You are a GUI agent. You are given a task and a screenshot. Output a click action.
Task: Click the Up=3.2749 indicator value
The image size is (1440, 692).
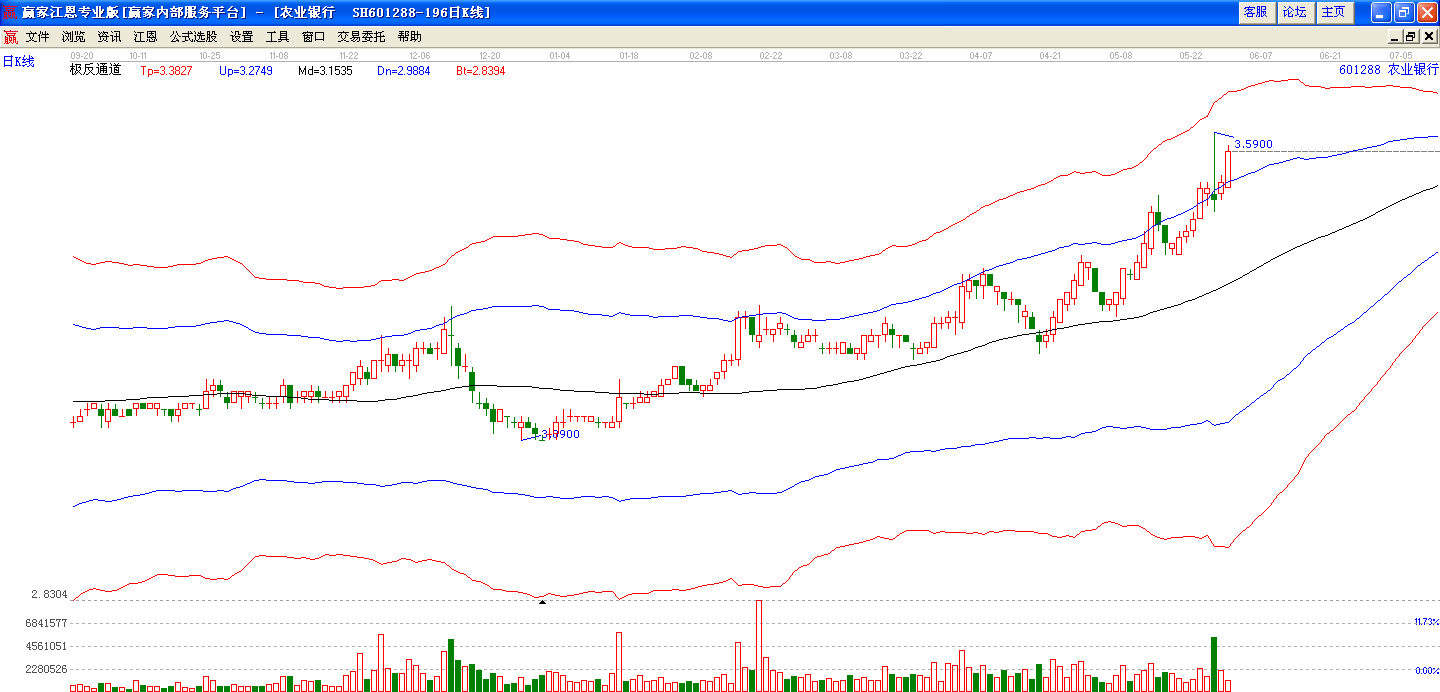coord(246,71)
